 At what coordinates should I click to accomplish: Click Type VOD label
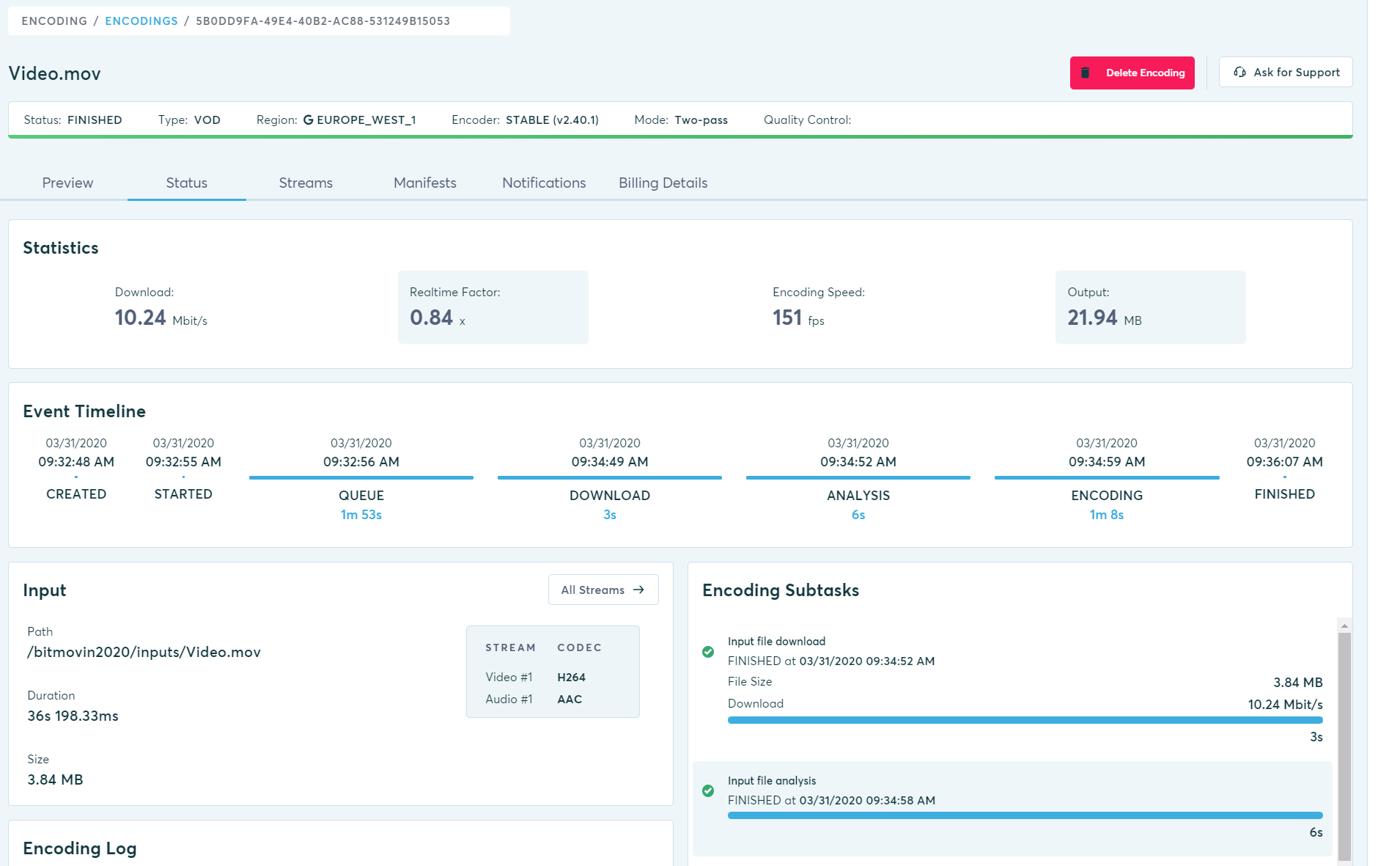189,120
